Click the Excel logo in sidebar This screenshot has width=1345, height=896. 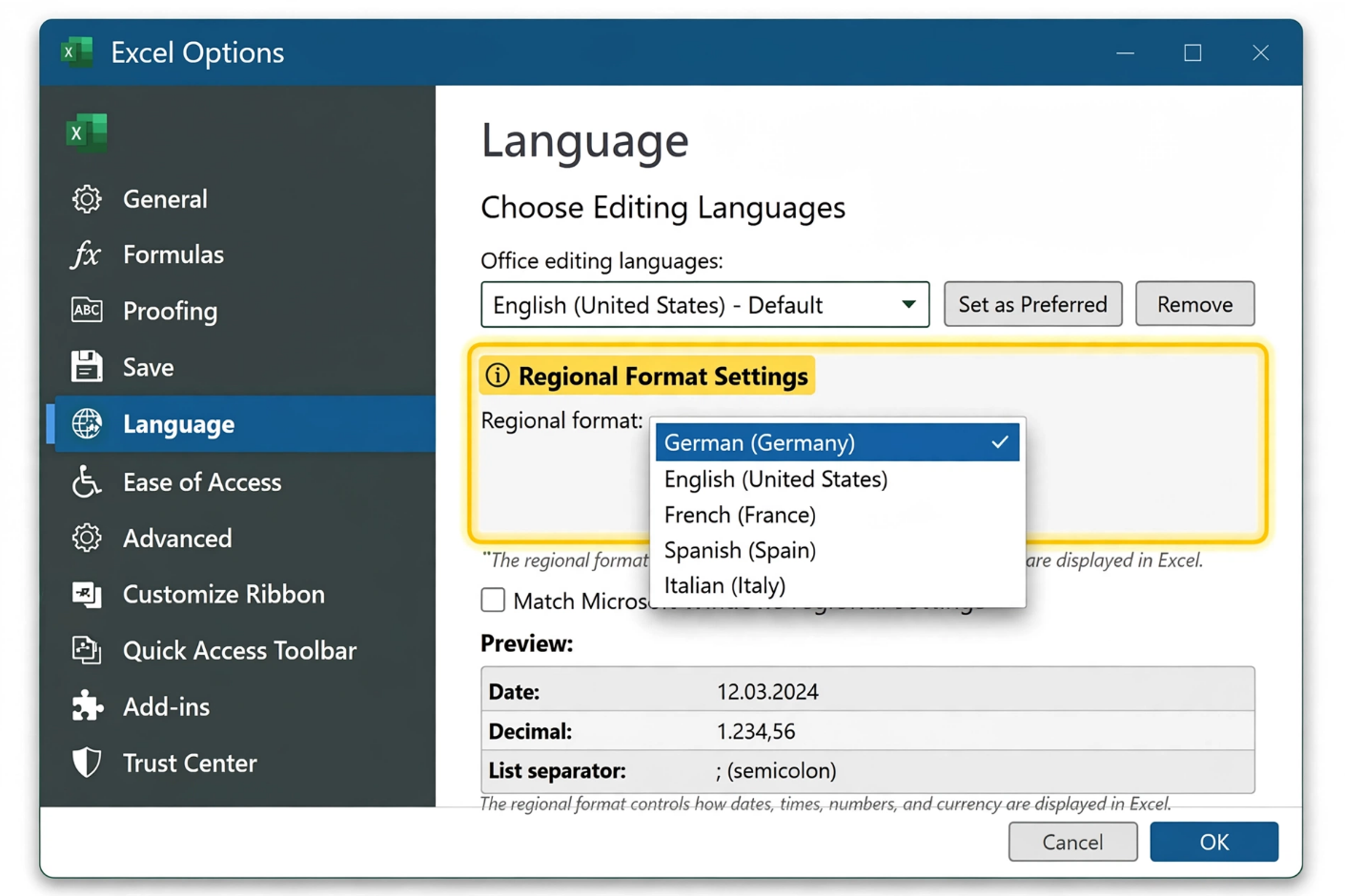86,132
